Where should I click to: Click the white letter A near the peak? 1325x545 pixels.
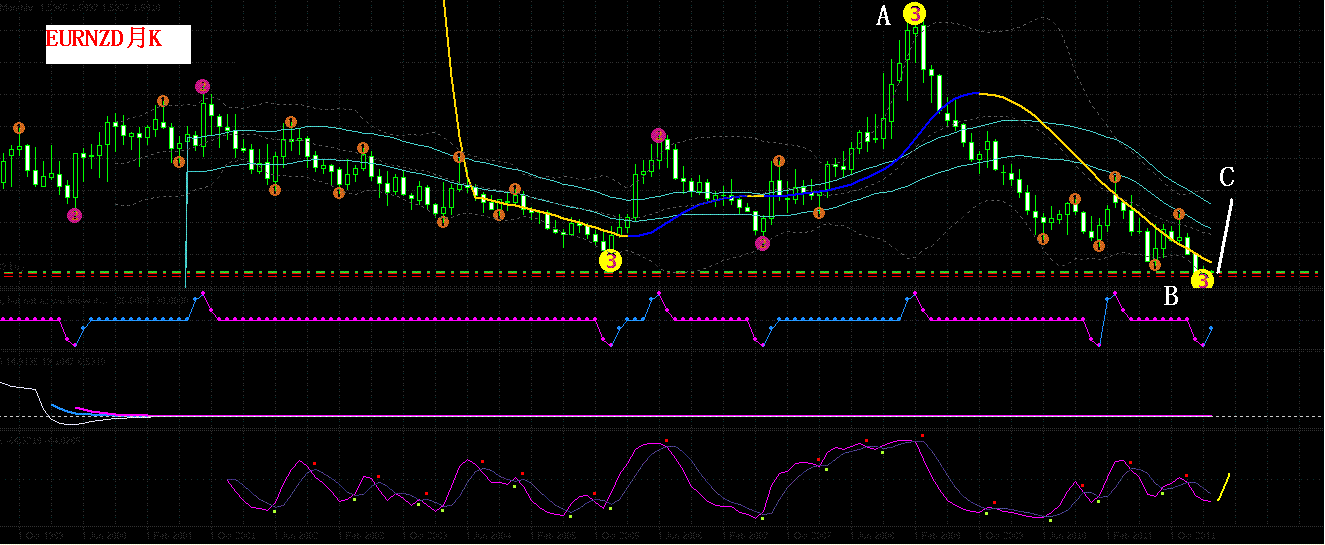(x=883, y=16)
